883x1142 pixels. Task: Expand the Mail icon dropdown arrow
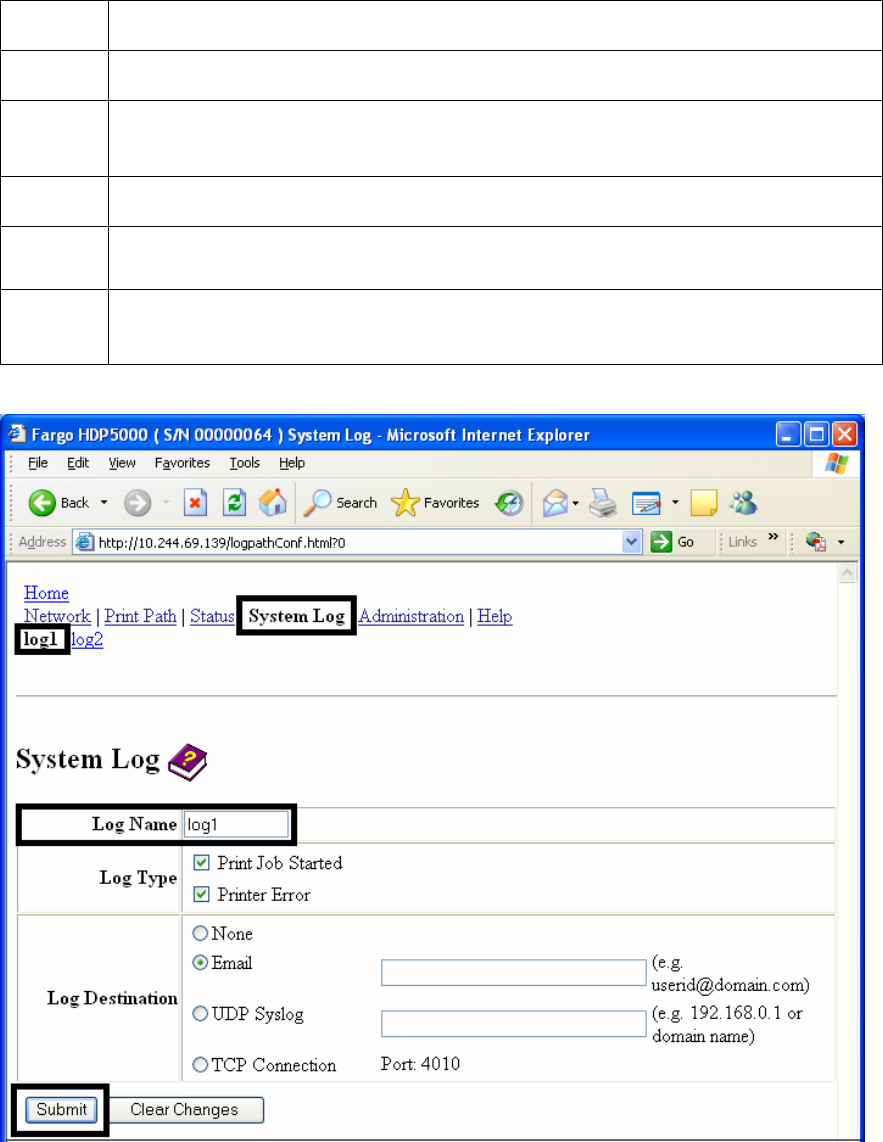pyautogui.click(x=576, y=503)
